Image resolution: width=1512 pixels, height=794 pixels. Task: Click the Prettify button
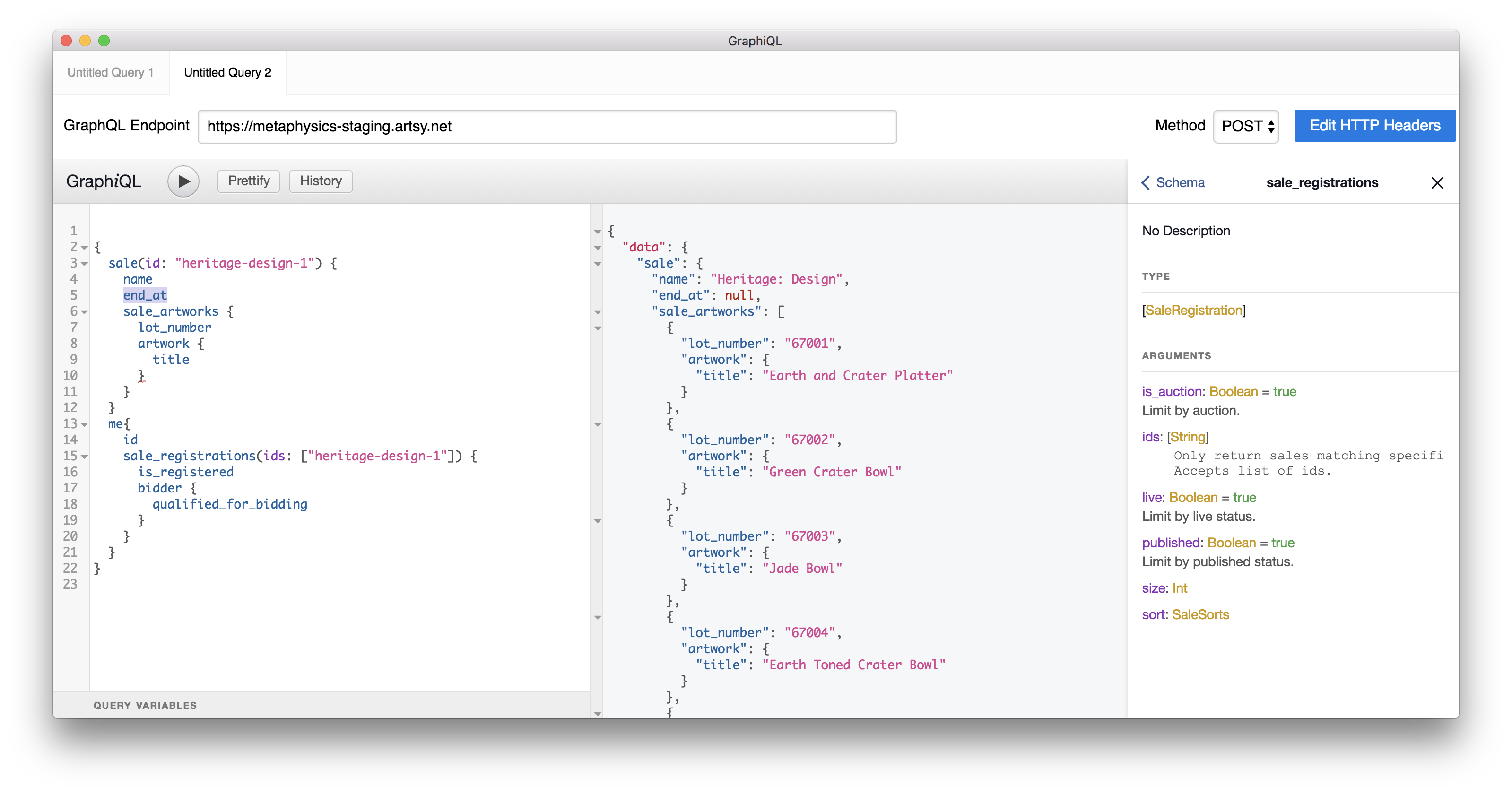[x=248, y=181]
